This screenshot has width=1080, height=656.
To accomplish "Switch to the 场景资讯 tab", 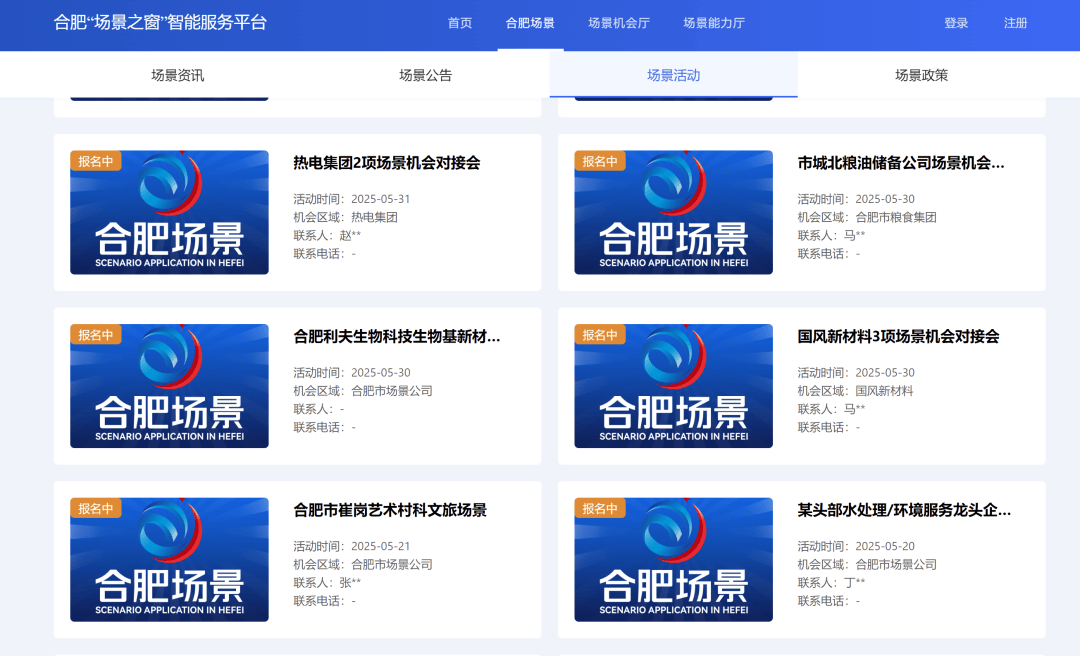I will coord(177,75).
